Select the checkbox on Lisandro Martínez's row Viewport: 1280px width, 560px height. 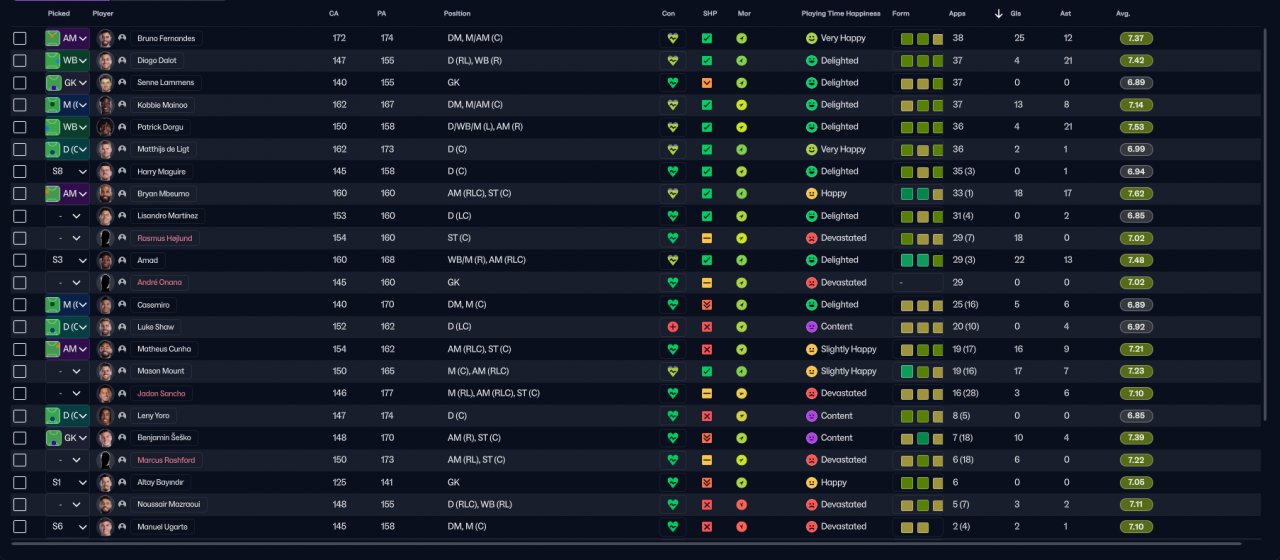coord(20,216)
